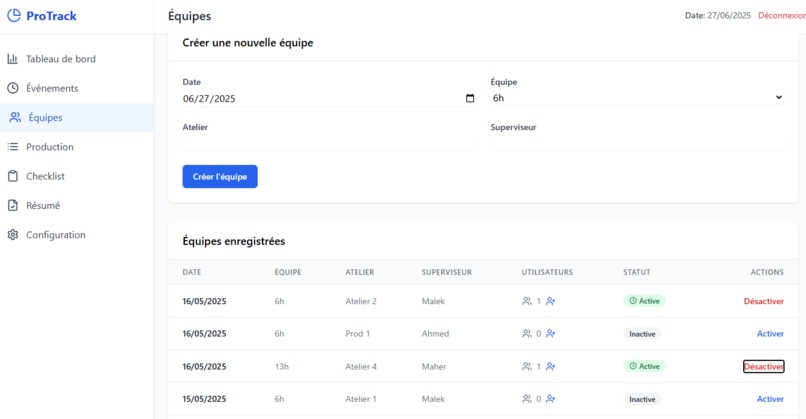Click the Créer l'équipe button
806x419 pixels.
[x=220, y=176]
